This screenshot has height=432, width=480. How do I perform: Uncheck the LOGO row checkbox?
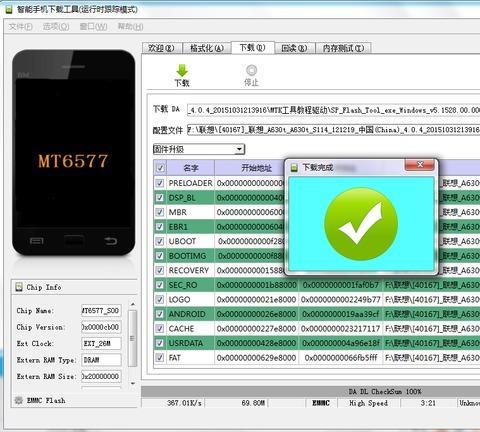click(160, 299)
